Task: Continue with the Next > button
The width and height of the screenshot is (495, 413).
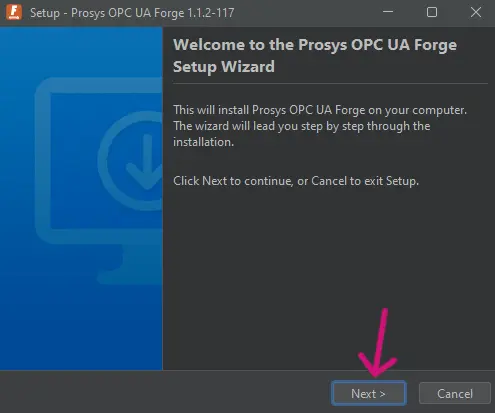Action: [369, 393]
